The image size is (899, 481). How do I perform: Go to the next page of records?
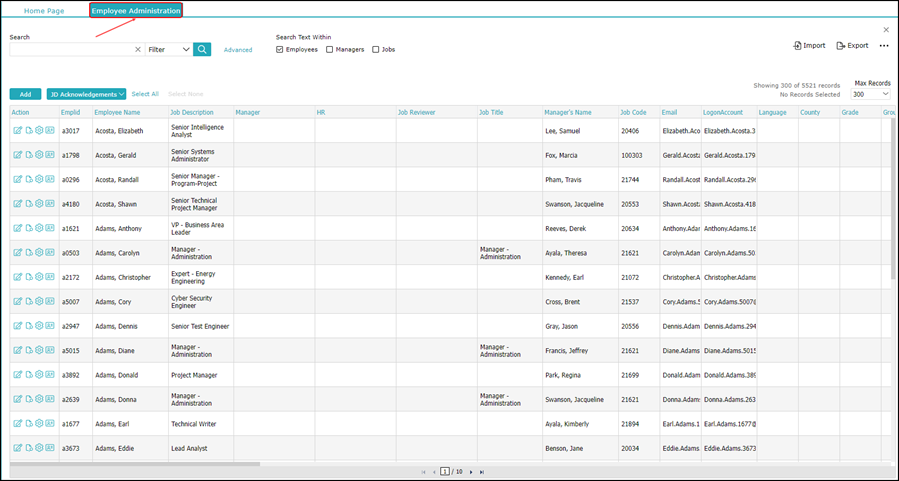(471, 472)
